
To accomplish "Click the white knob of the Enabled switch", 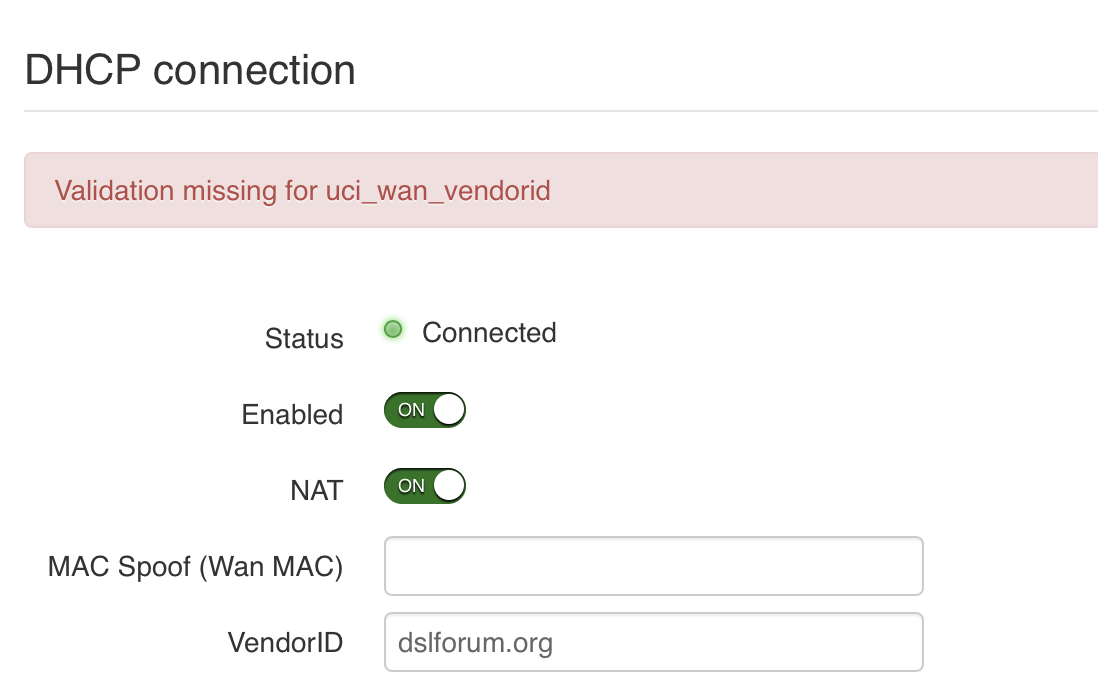I will (448, 410).
